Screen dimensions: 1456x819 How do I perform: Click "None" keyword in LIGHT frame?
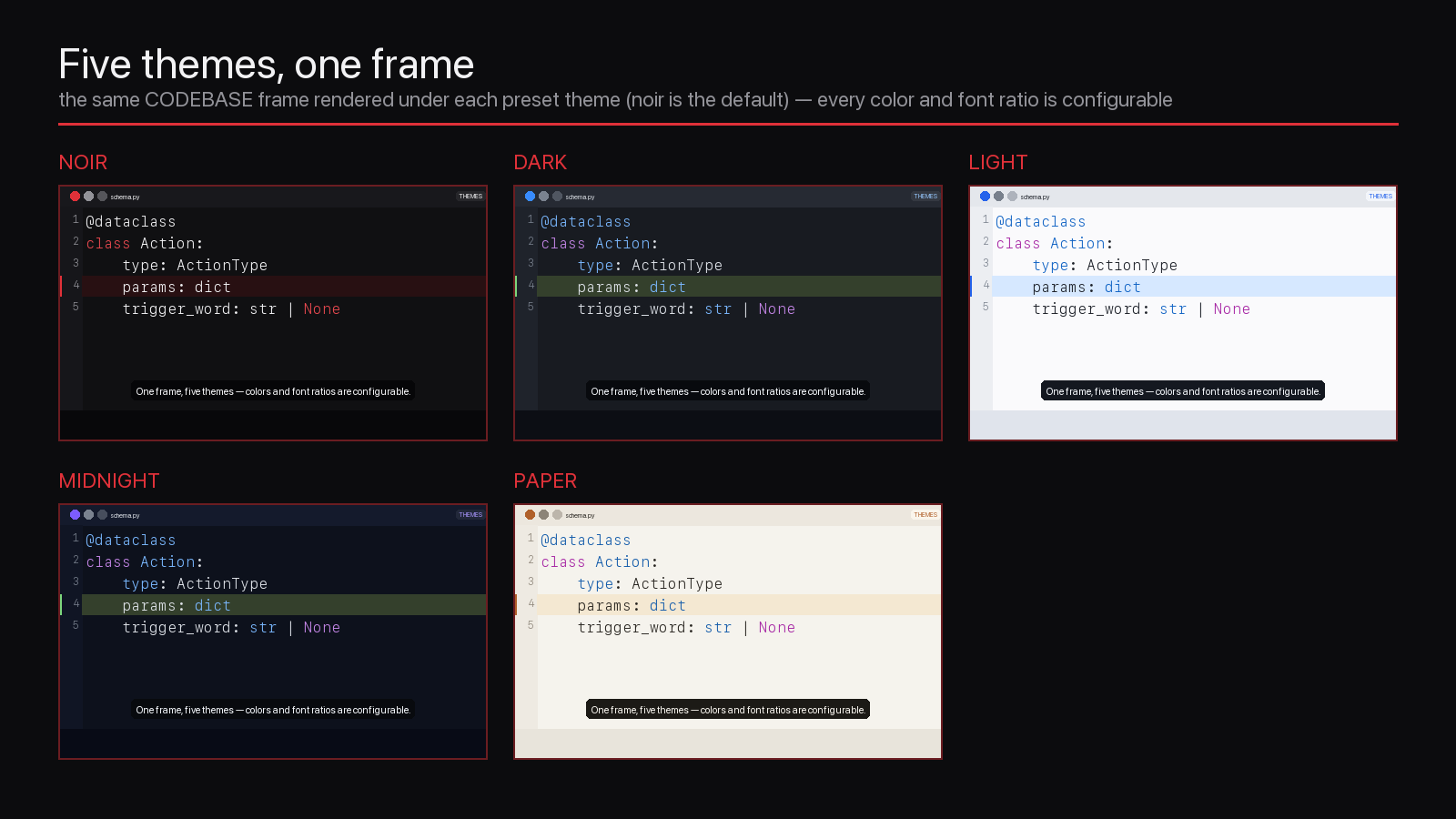(x=1232, y=308)
